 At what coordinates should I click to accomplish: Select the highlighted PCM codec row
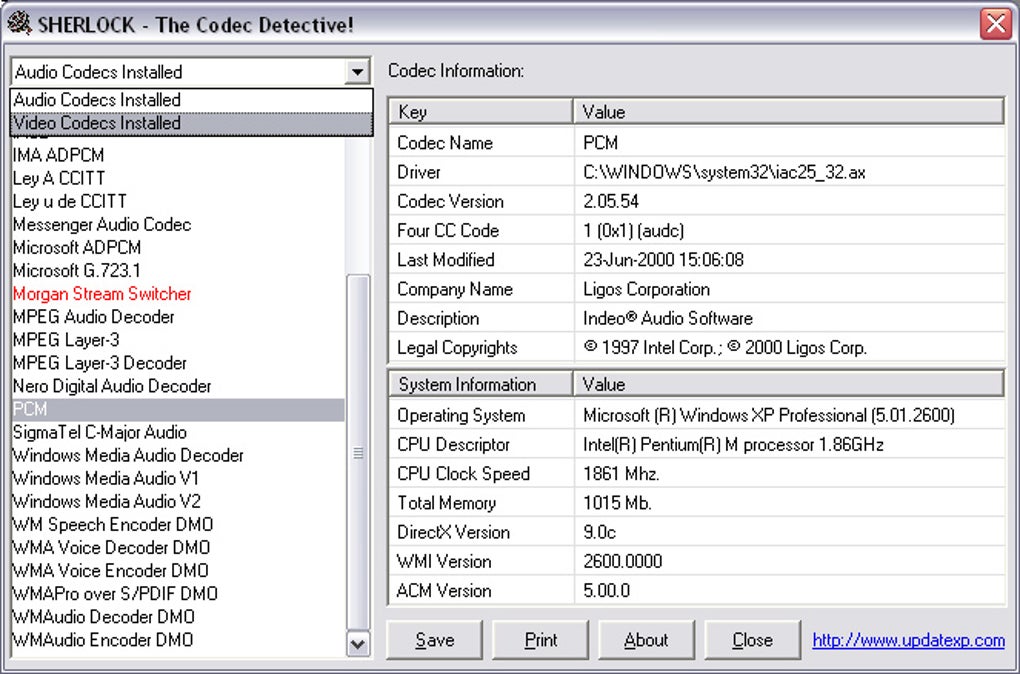click(x=178, y=409)
